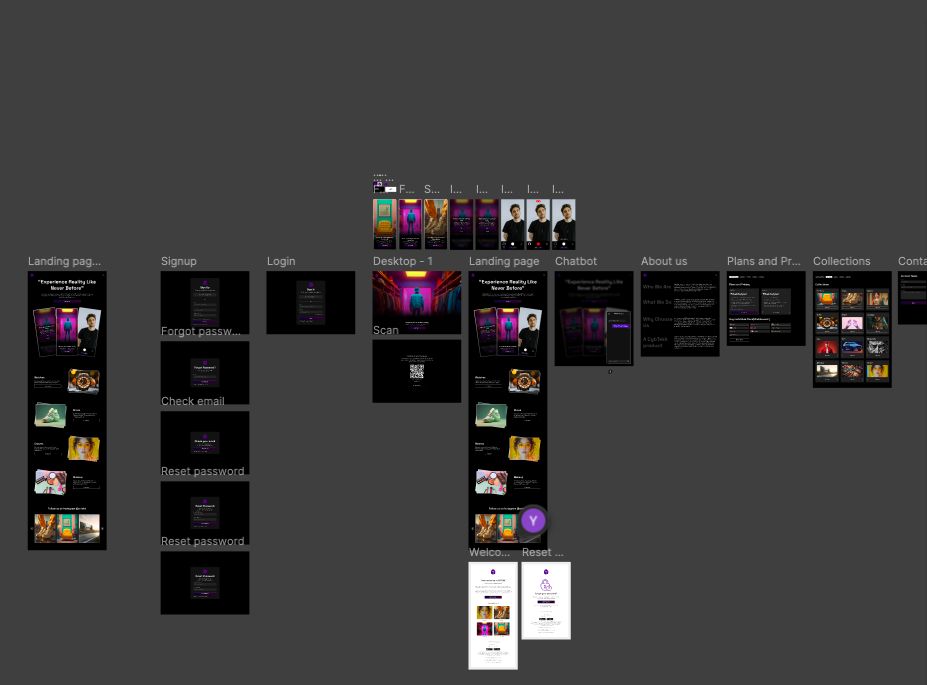The height and width of the screenshot is (685, 927).
Task: Select the About us frame label
Action: pos(664,261)
